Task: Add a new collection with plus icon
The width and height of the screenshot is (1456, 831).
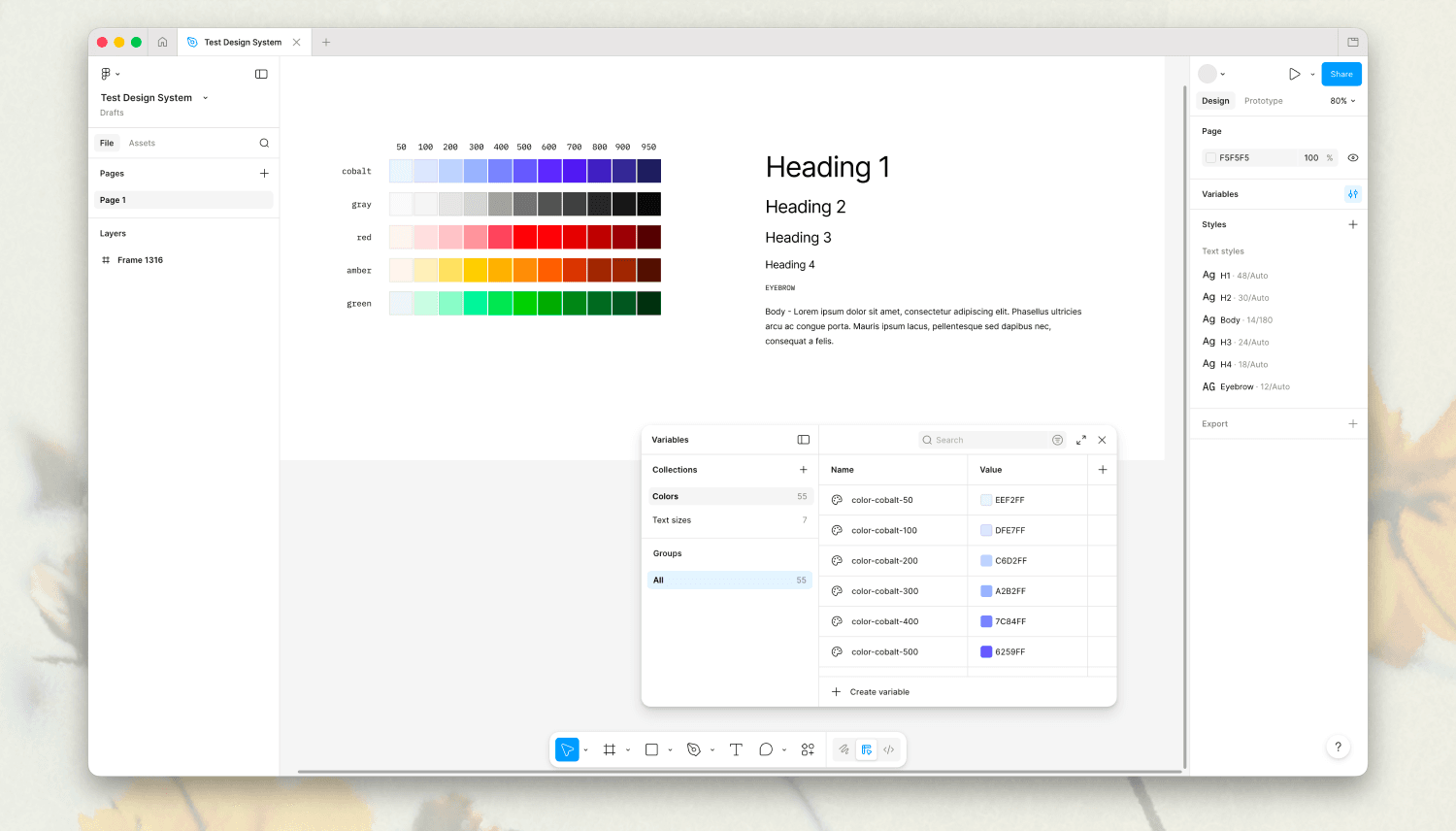Action: pos(804,470)
